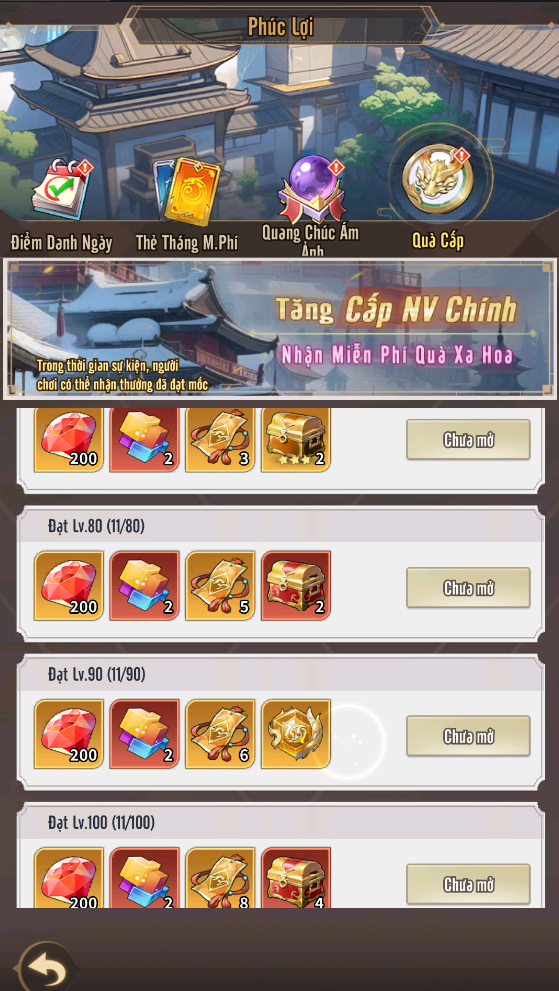Image resolution: width=559 pixels, height=991 pixels.
Task: Open the Điểm Danh Ngày calendar icon
Action: pyautogui.click(x=61, y=188)
